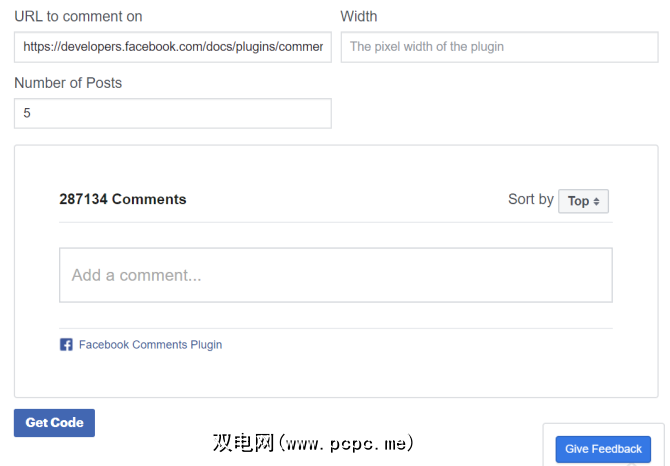Click the 287134 Comments count heading

pos(123,199)
